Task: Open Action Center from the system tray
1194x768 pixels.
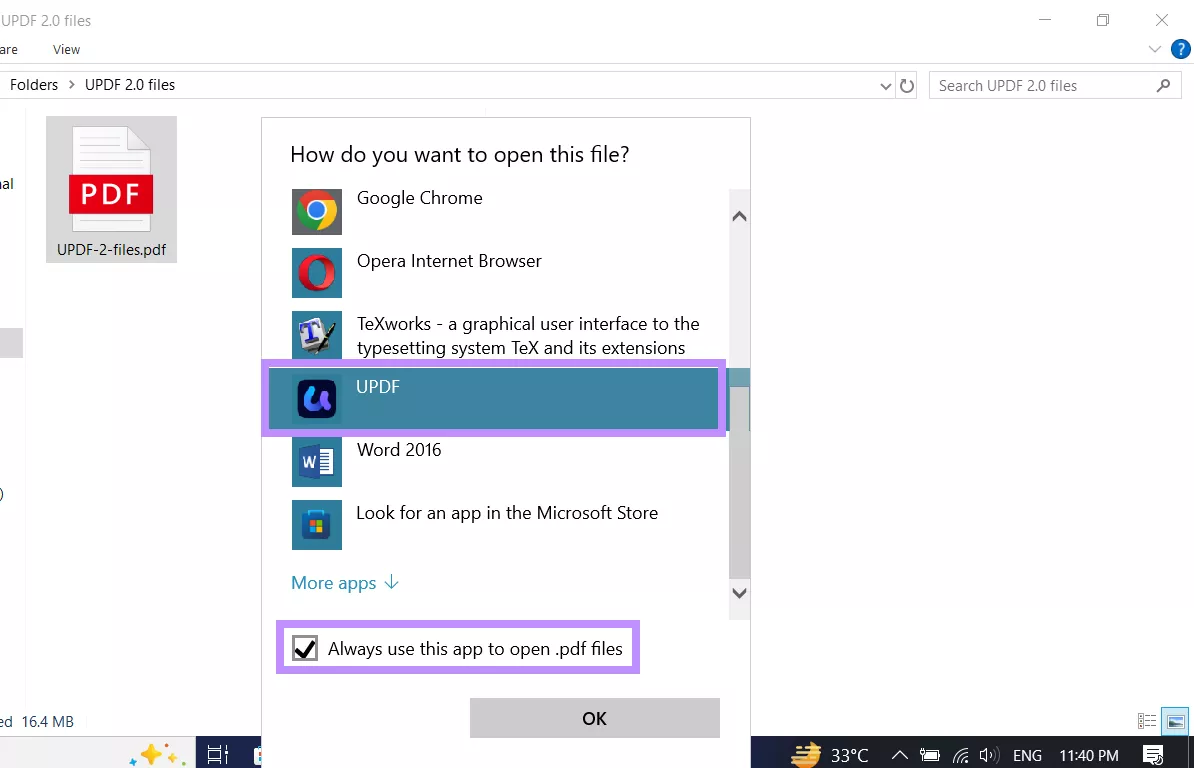Action: [x=1152, y=755]
